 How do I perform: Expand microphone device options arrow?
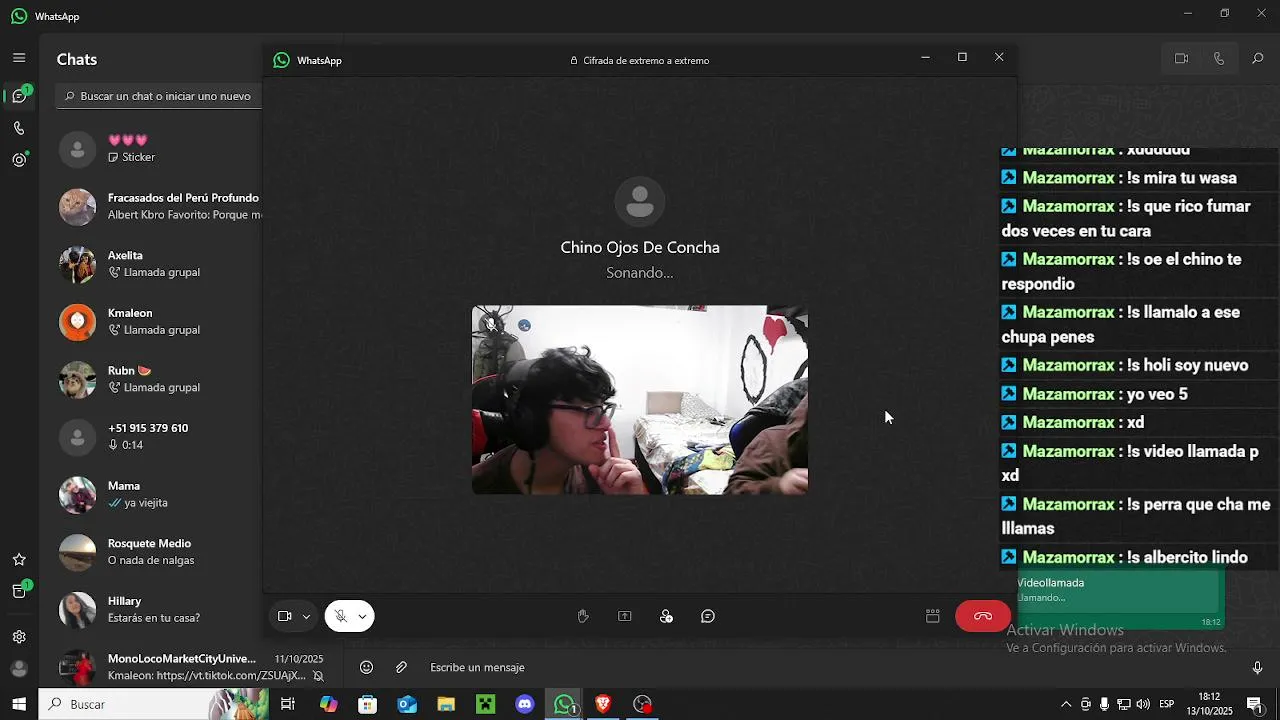pyautogui.click(x=362, y=616)
